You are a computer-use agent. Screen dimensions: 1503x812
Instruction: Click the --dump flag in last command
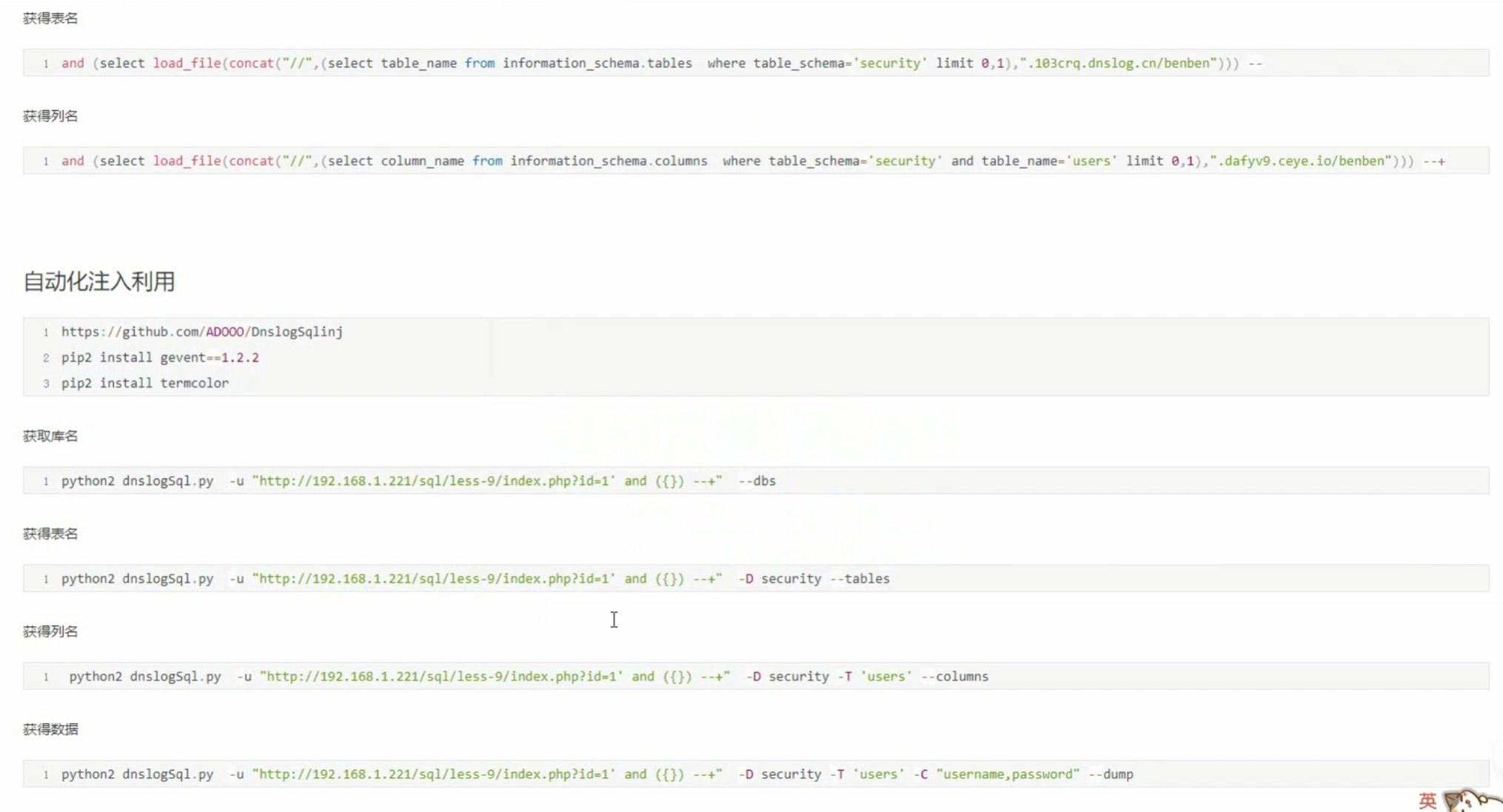[1111, 774]
